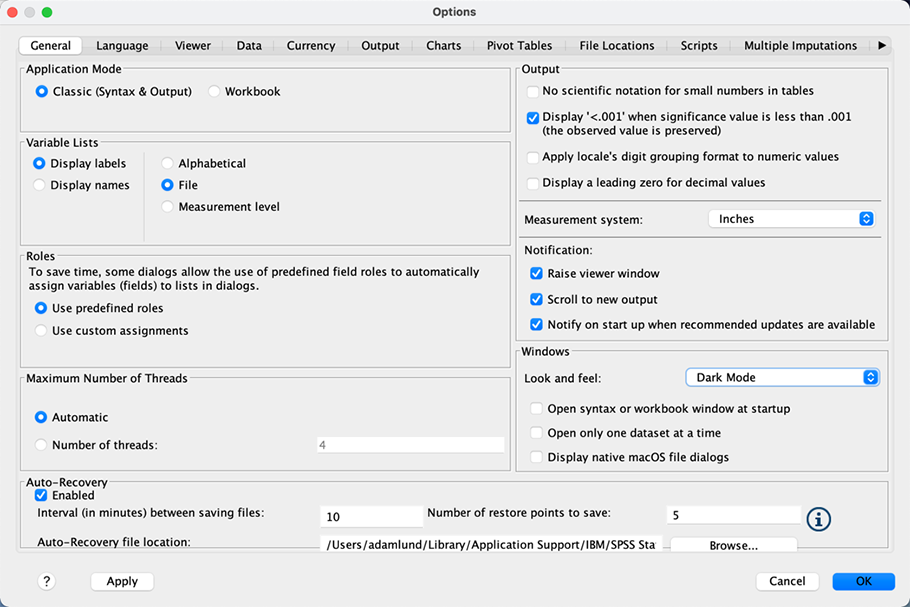Viewport: 910px width, 607px height.
Task: Select Alphabetical variable list ordering
Action: pyautogui.click(x=167, y=163)
